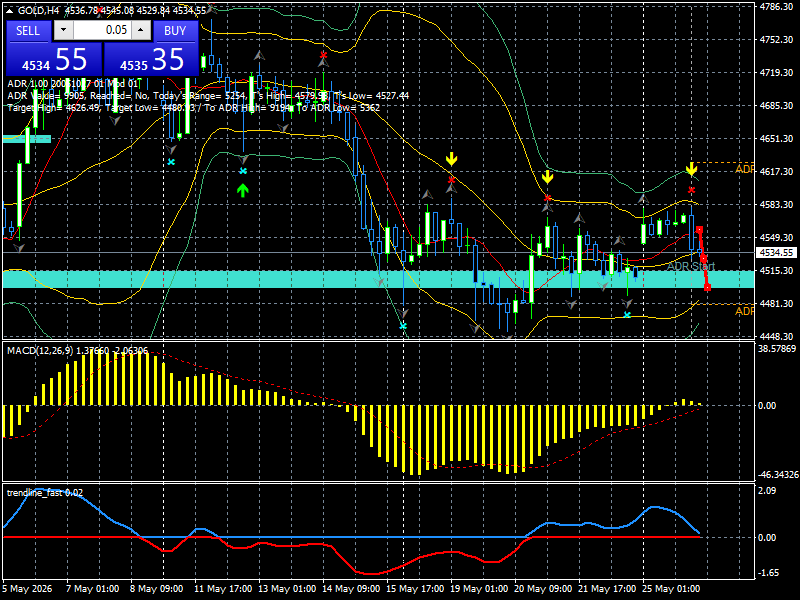Select lower orange ADR target label
Viewport: 800px width, 600px height.
(x=744, y=311)
